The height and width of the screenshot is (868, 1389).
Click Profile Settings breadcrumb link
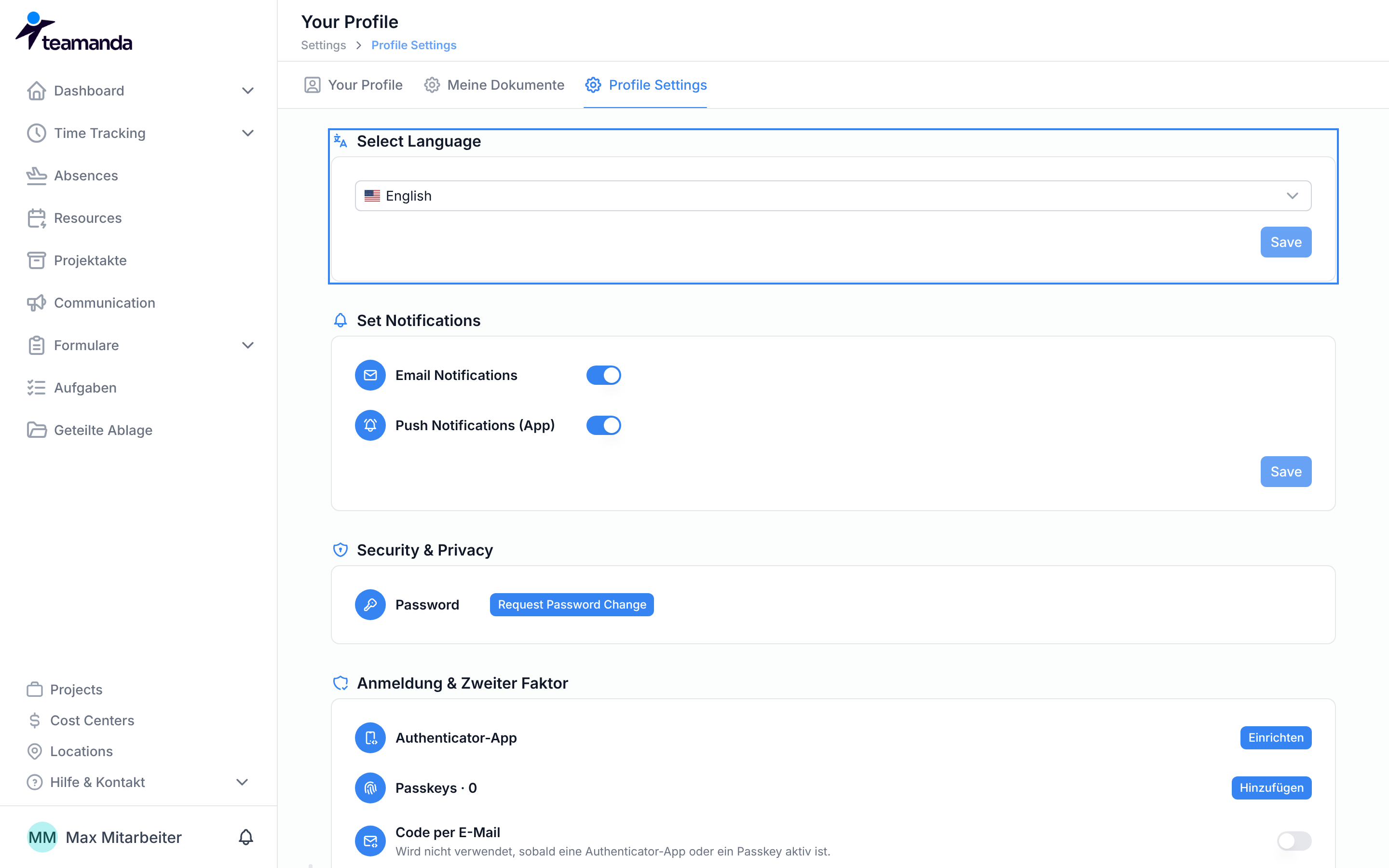point(414,45)
